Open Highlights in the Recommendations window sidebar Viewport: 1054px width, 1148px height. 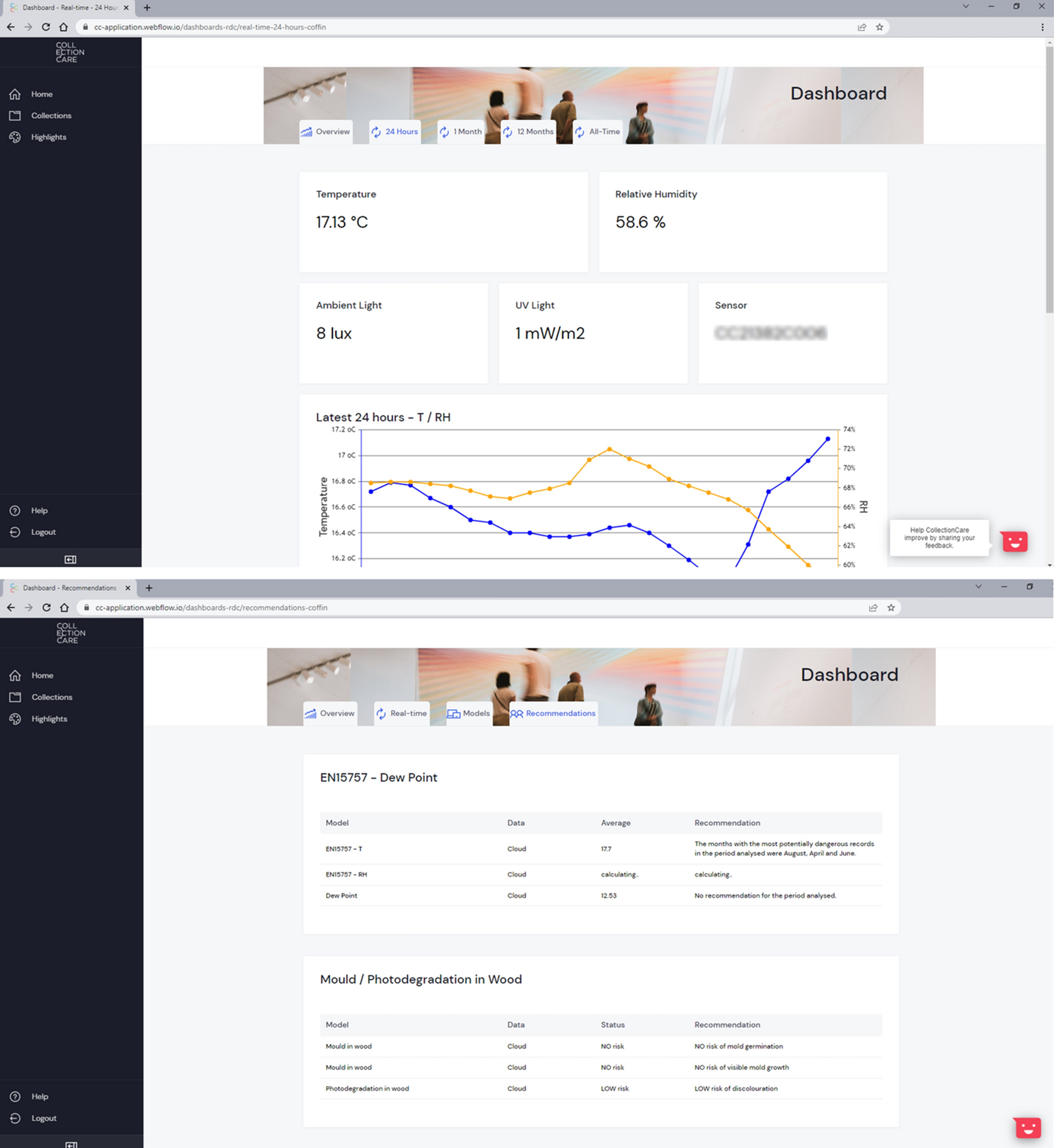(39, 719)
